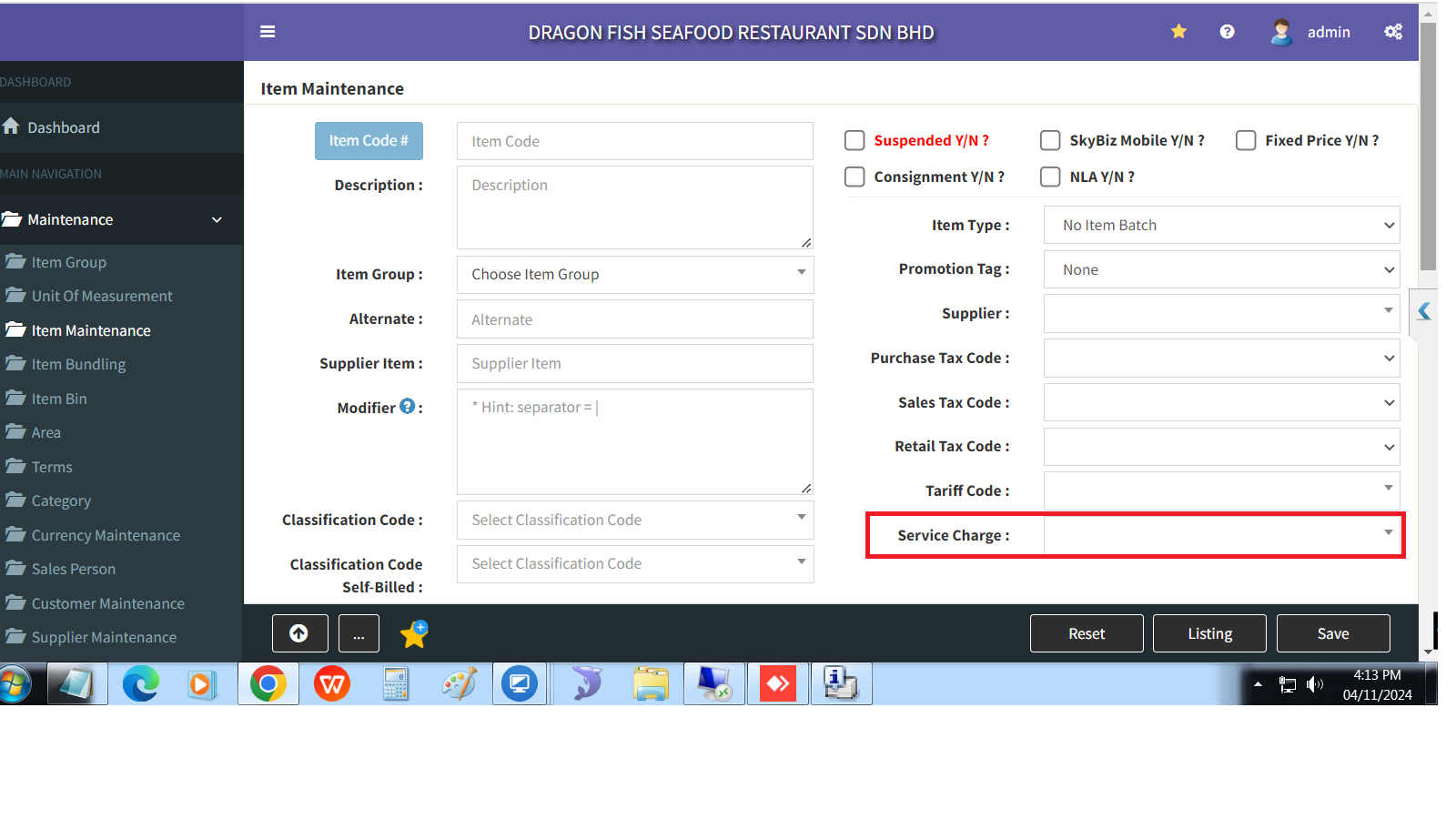Image resolution: width=1456 pixels, height=819 pixels.
Task: Open Item Bundling in the sidebar
Action: tap(78, 364)
